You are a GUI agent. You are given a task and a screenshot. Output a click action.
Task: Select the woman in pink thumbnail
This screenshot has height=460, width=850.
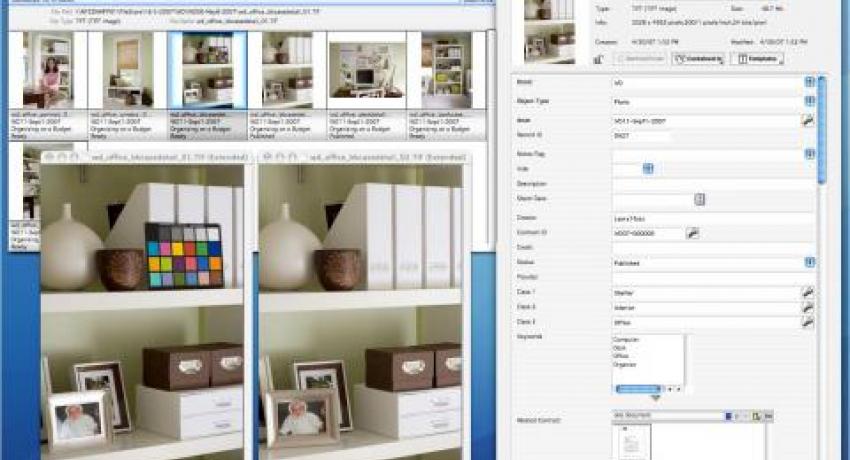pyautogui.click(x=48, y=70)
